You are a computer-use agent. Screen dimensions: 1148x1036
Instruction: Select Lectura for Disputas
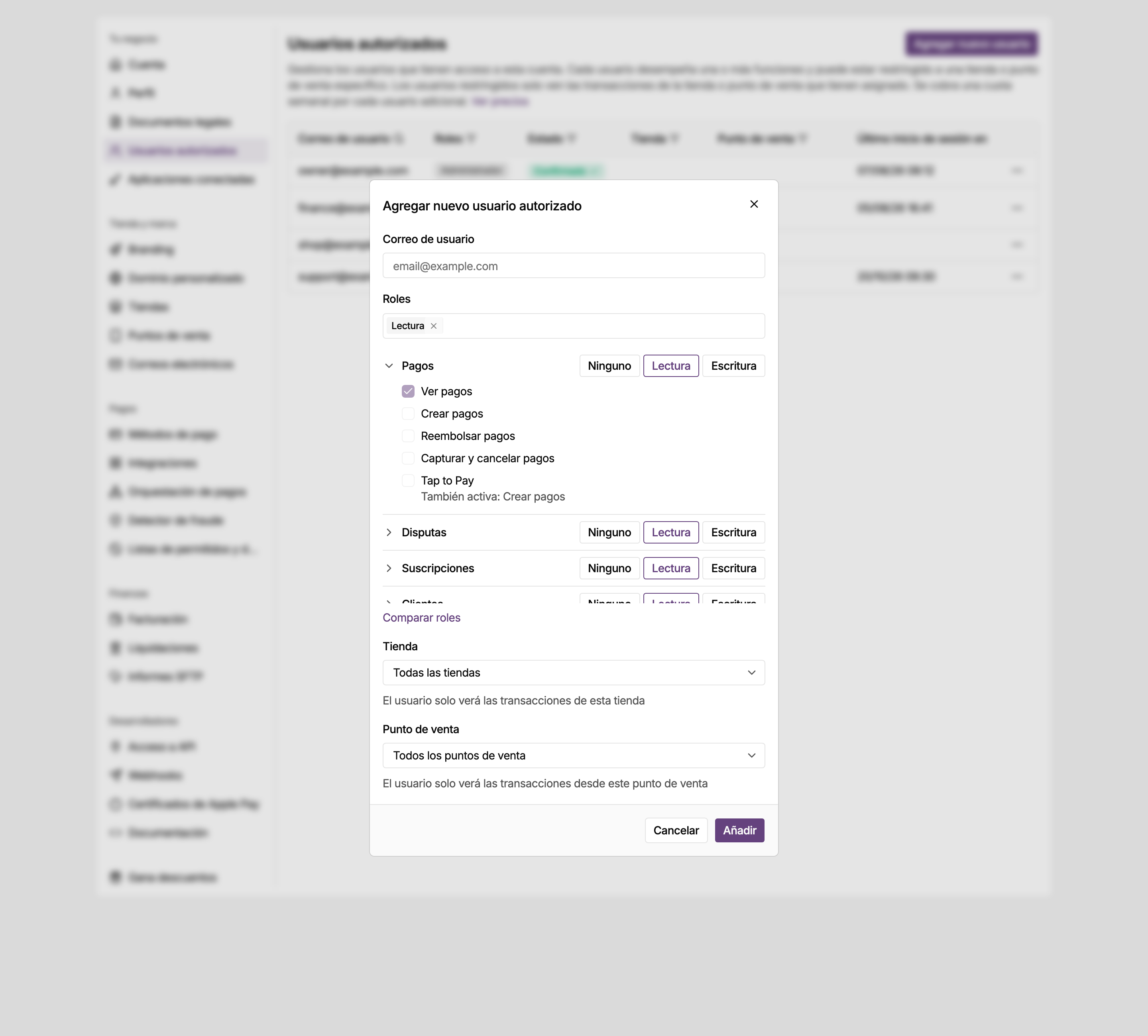pos(671,533)
